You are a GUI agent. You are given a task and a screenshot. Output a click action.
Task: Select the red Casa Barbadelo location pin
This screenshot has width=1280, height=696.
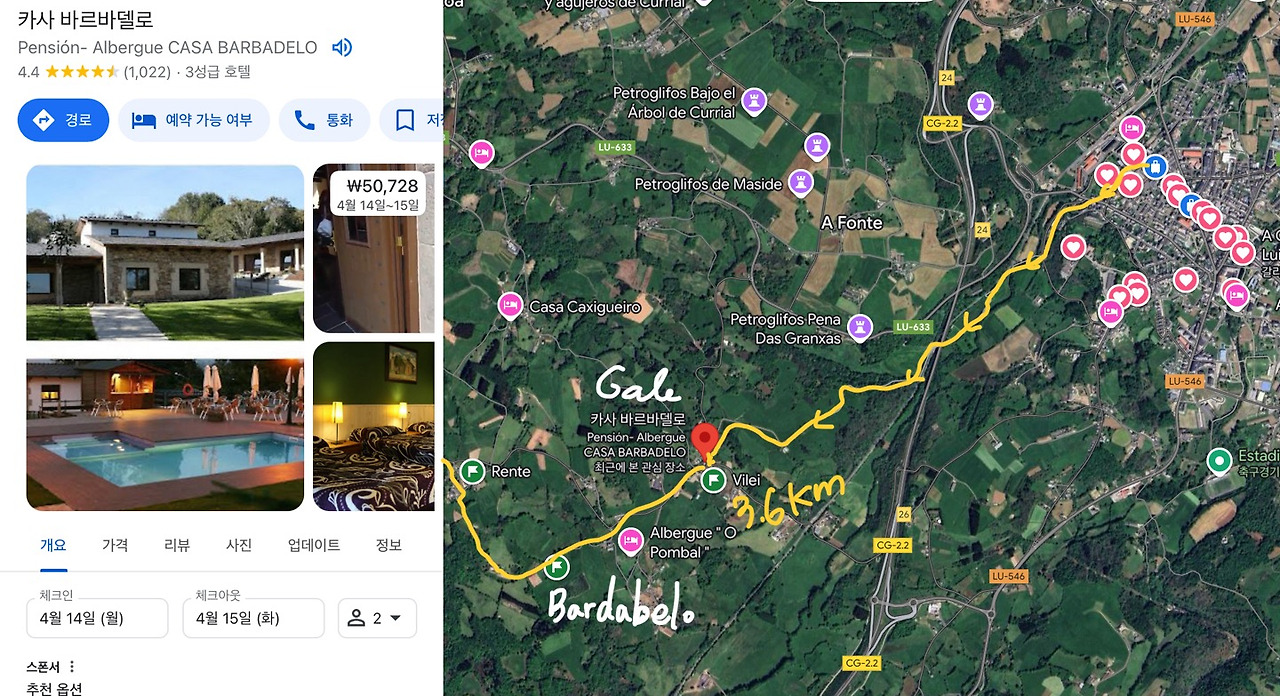click(x=703, y=440)
